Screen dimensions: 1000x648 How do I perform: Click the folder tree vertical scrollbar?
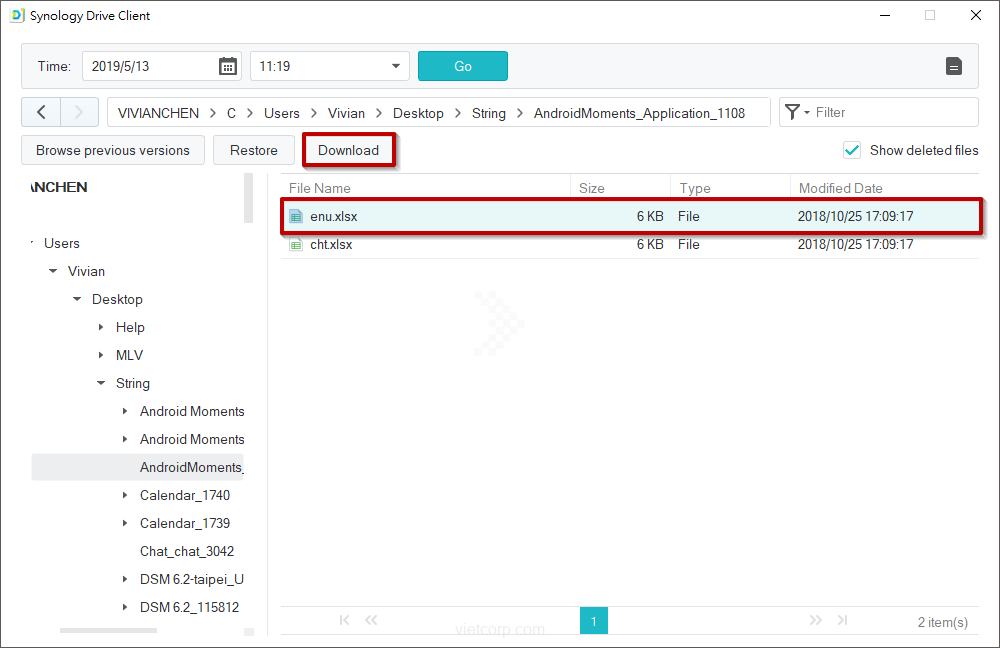249,198
